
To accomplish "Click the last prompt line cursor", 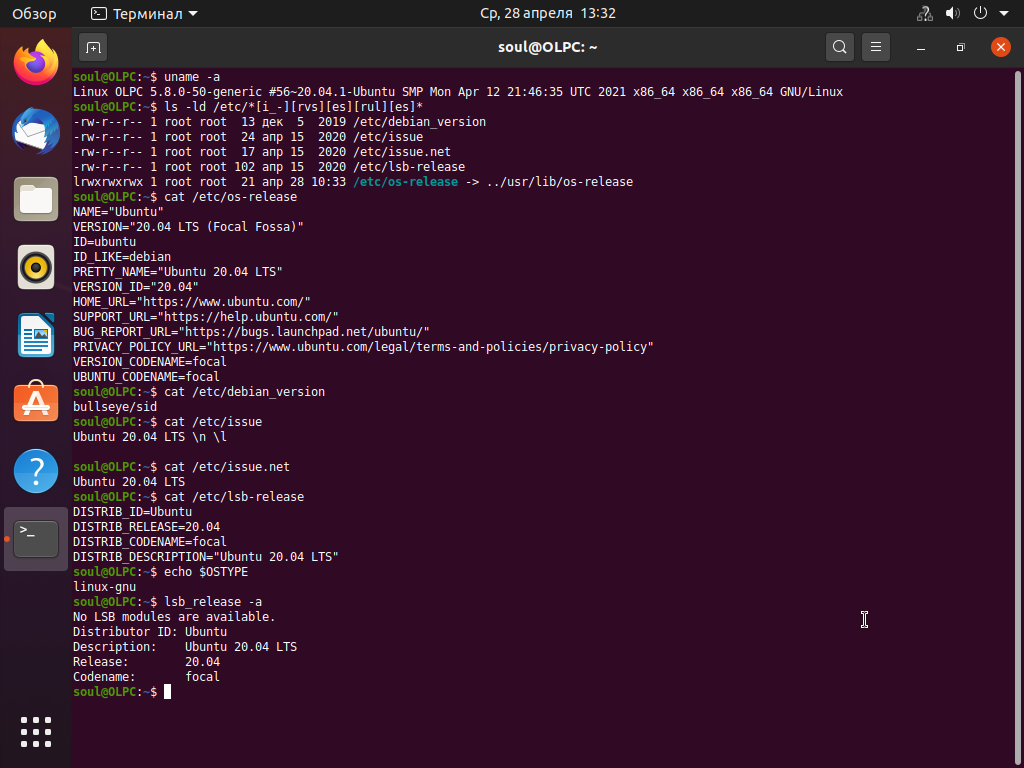I will [x=167, y=692].
